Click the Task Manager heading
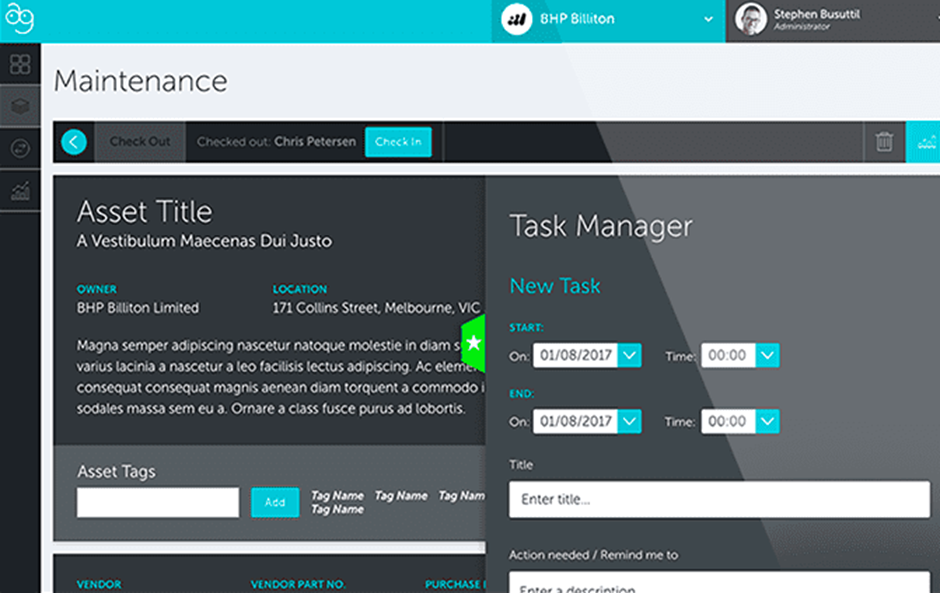Viewport: 940px width, 593px height. point(601,227)
